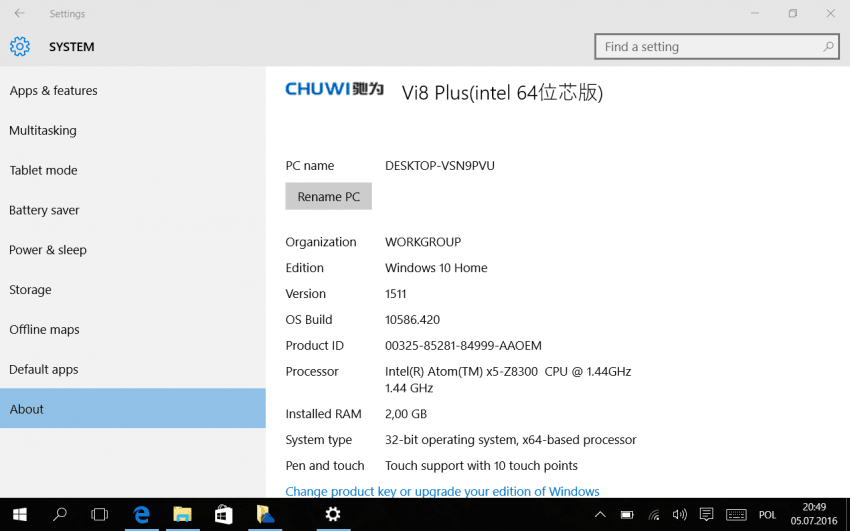Viewport: 850px width, 531px height.
Task: Open the volume speaker tray icon
Action: (x=680, y=515)
